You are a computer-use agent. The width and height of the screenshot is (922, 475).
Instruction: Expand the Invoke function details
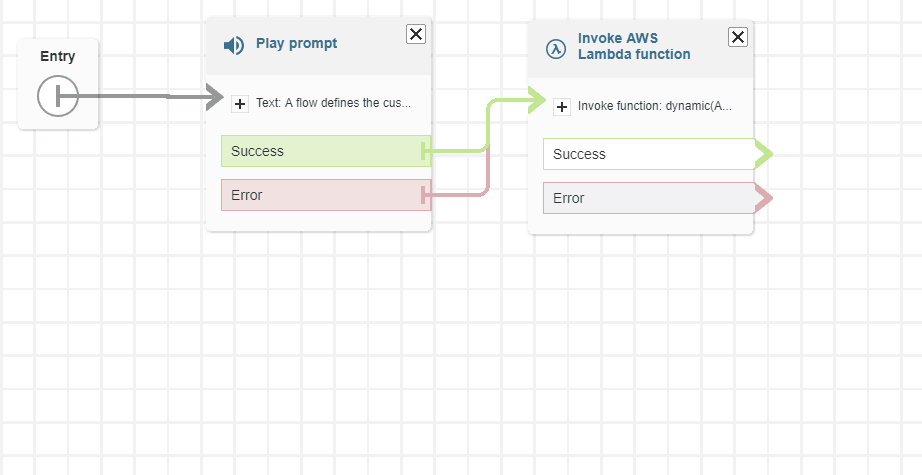(562, 106)
